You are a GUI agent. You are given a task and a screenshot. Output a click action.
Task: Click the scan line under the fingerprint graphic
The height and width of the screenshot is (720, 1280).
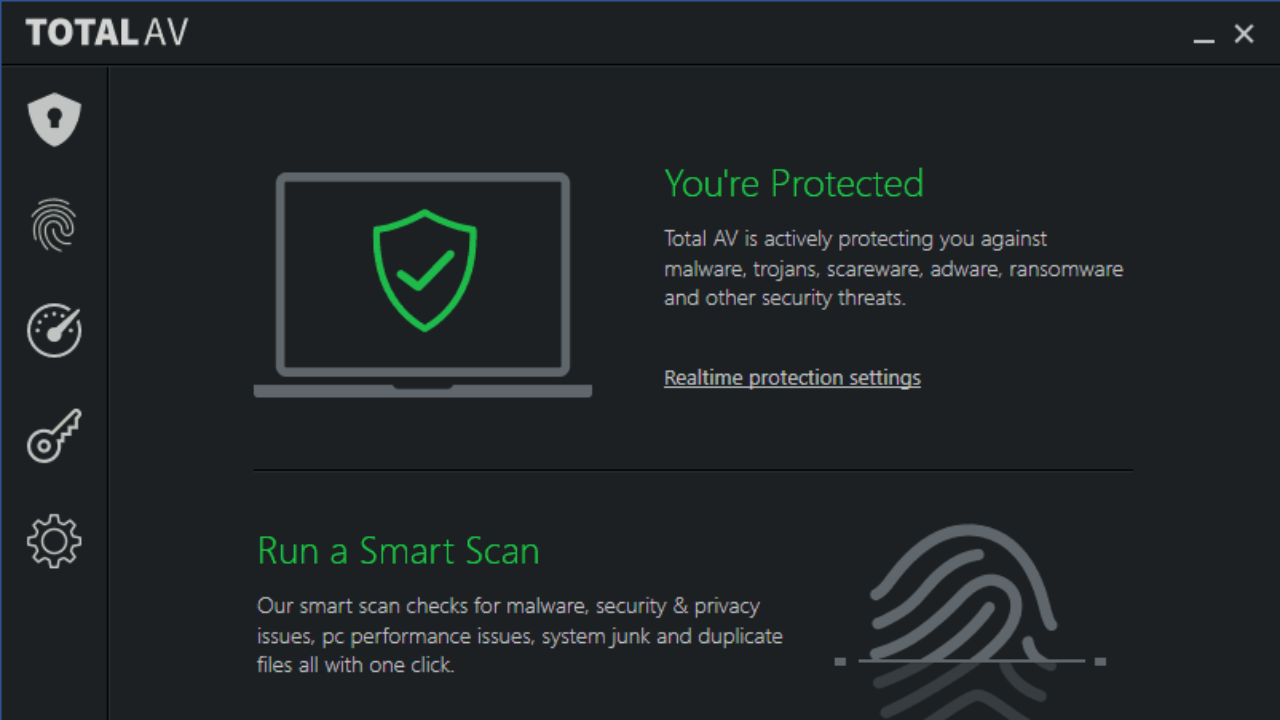click(970, 661)
